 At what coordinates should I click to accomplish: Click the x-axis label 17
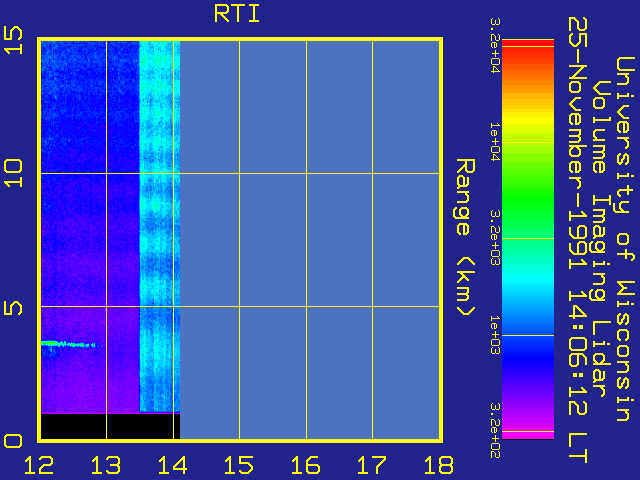[372, 465]
